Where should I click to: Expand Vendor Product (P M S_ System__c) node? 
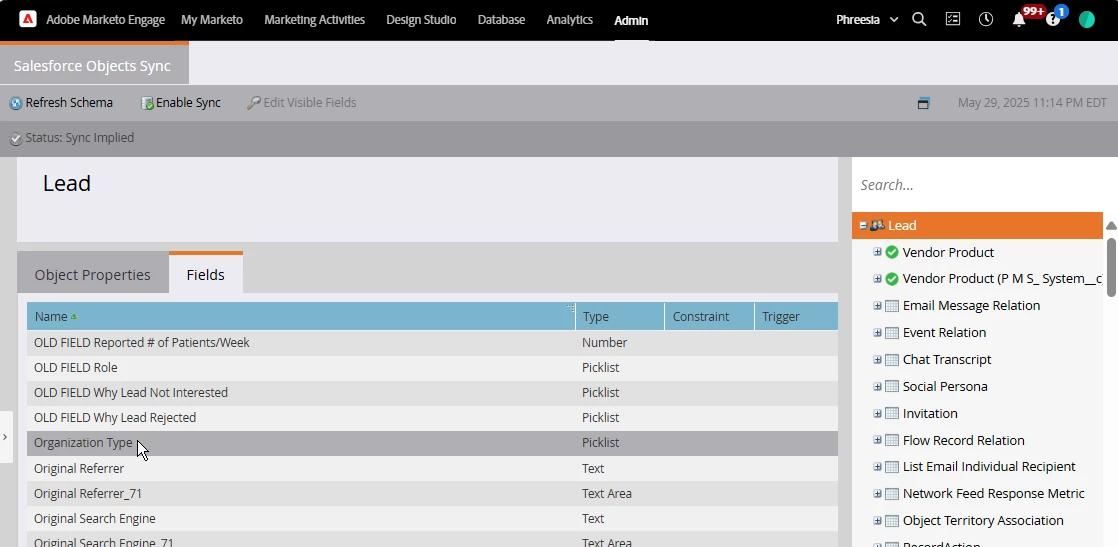point(878,278)
